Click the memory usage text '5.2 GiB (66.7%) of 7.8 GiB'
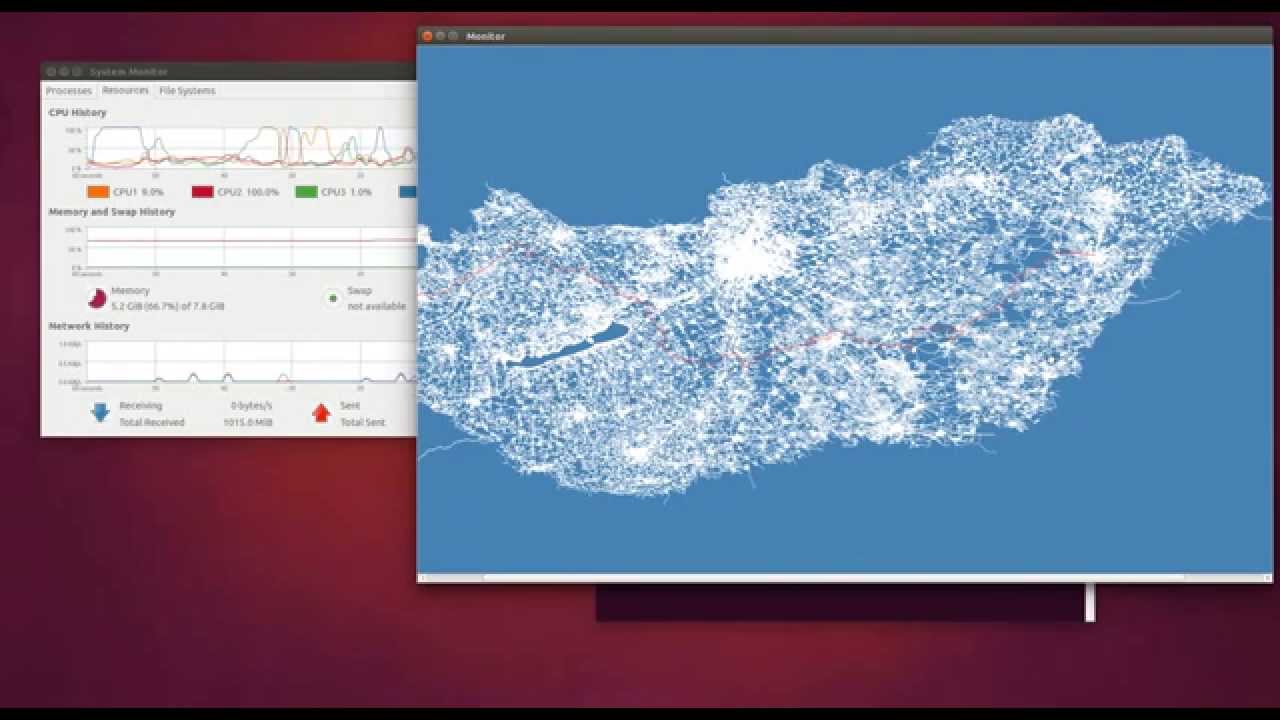1280x720 pixels. click(x=168, y=306)
